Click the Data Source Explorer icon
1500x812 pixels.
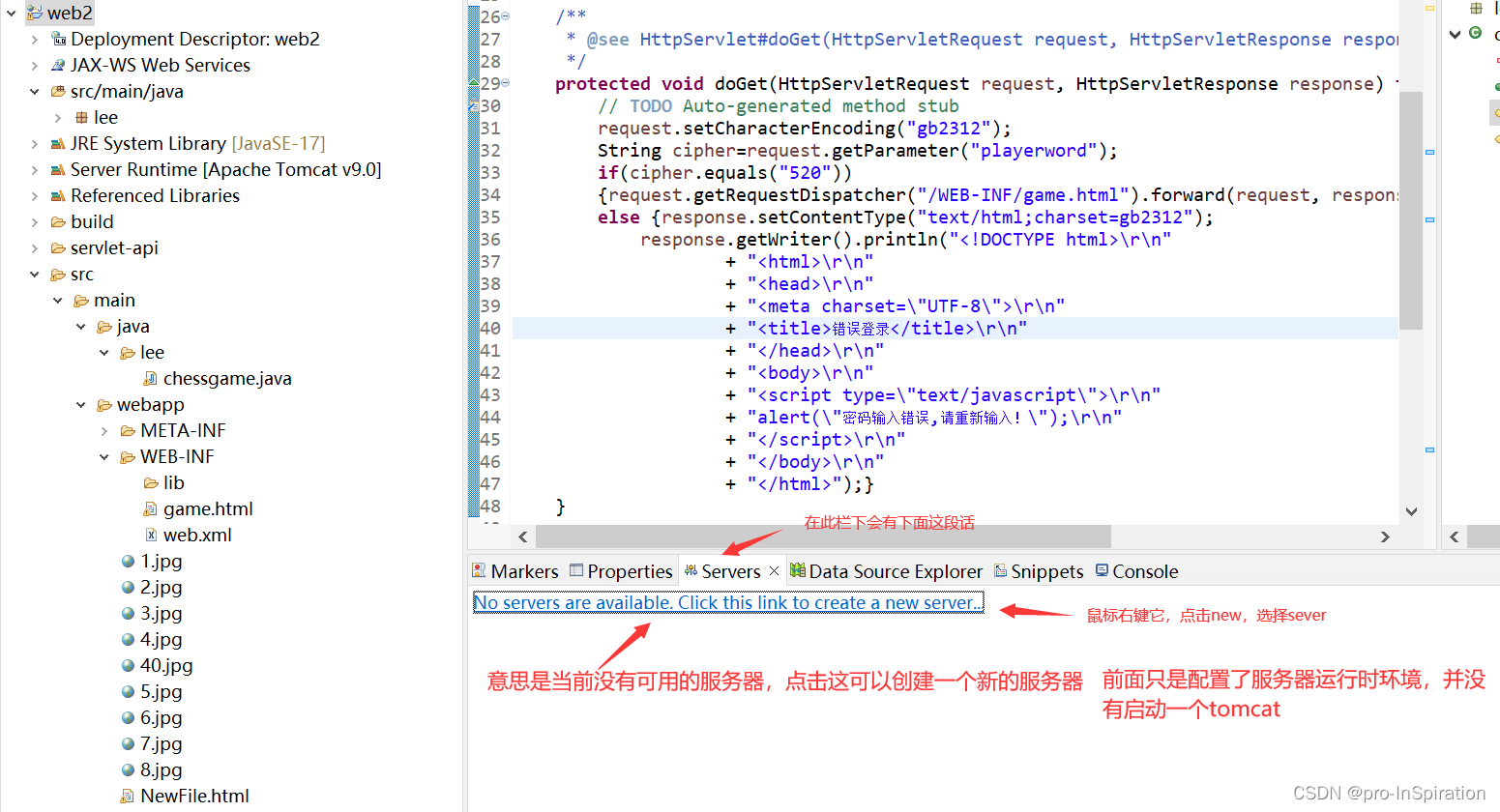[798, 570]
